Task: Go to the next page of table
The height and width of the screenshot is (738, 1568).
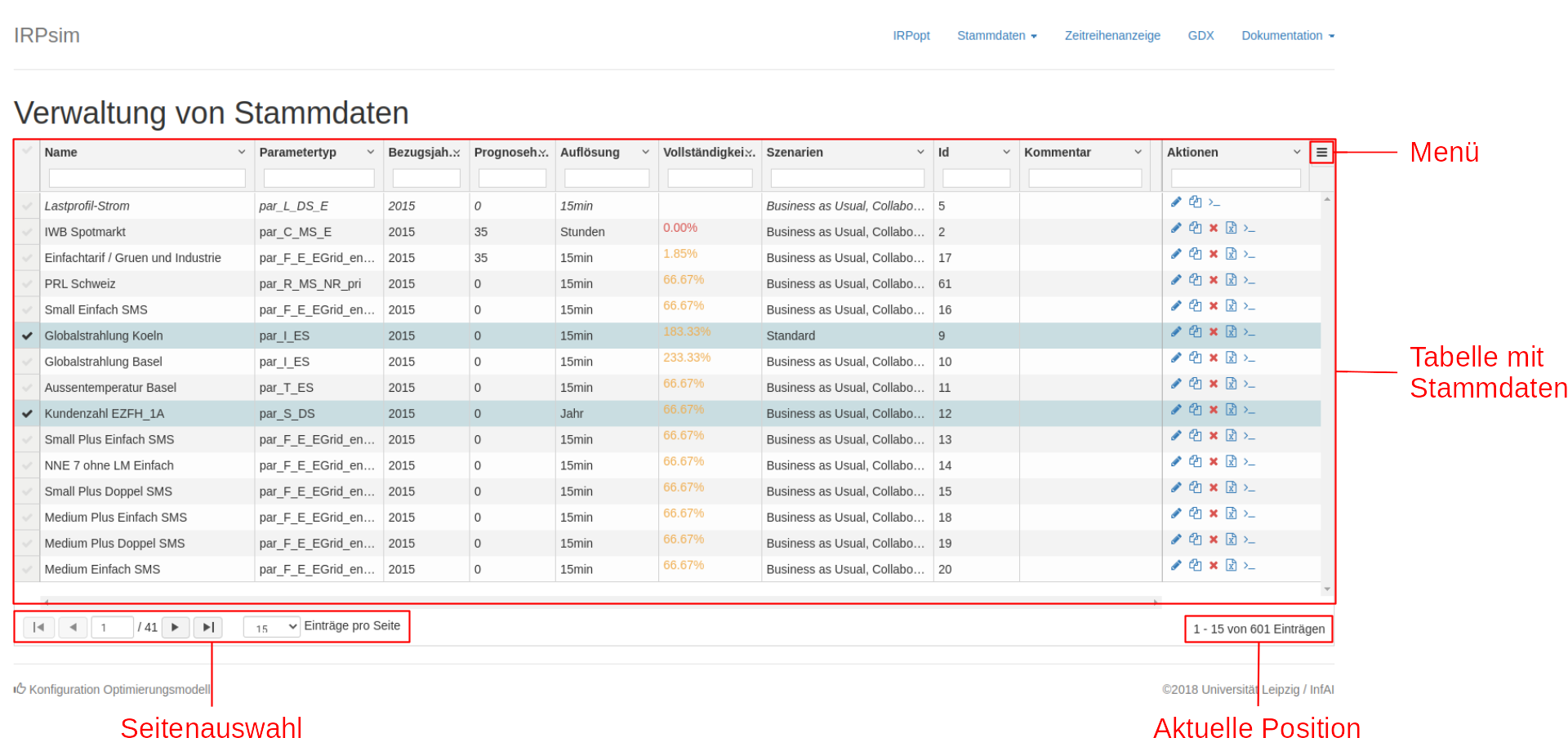Action: [176, 627]
